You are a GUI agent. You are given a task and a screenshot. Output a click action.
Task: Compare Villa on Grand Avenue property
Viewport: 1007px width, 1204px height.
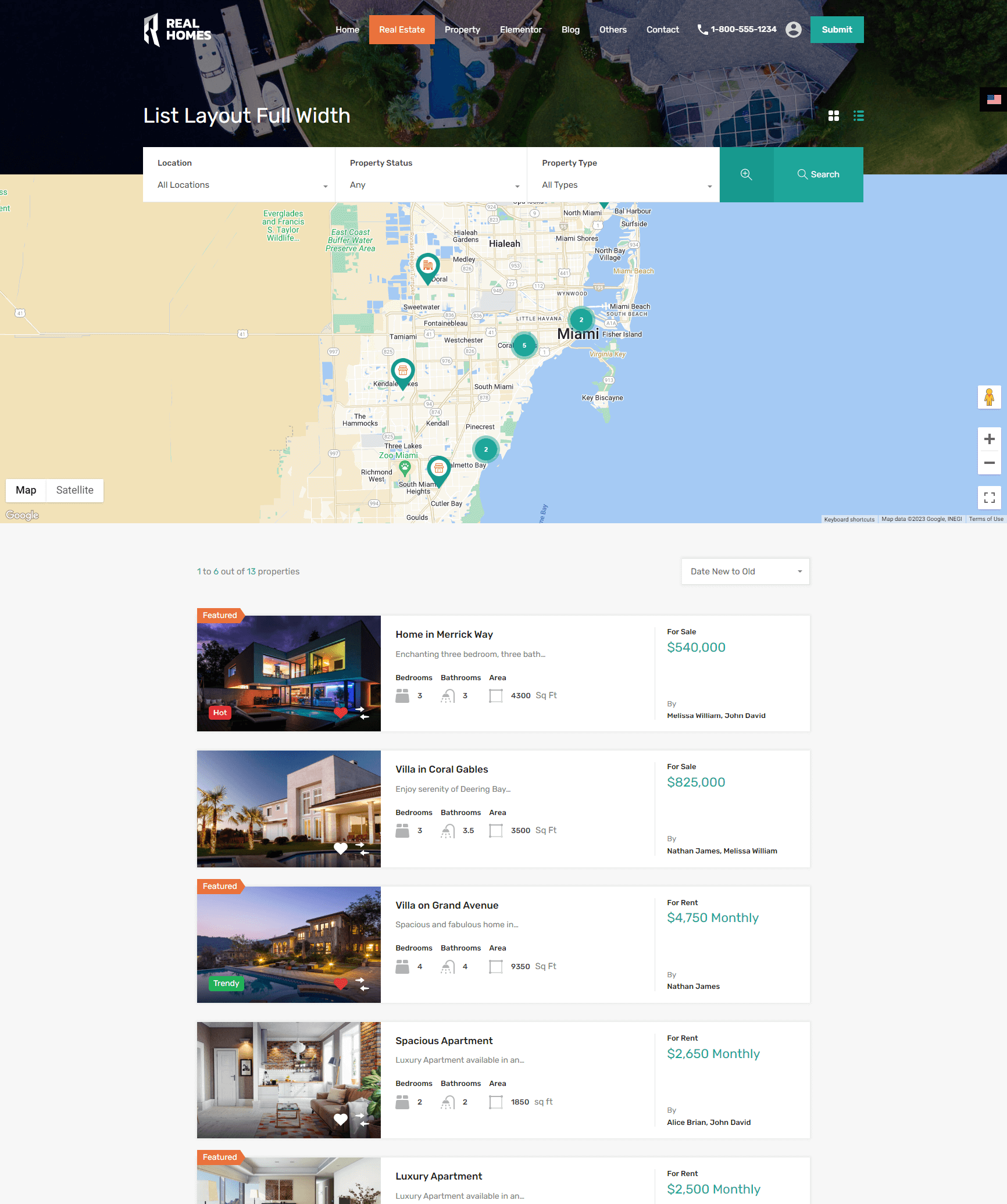[x=362, y=984]
